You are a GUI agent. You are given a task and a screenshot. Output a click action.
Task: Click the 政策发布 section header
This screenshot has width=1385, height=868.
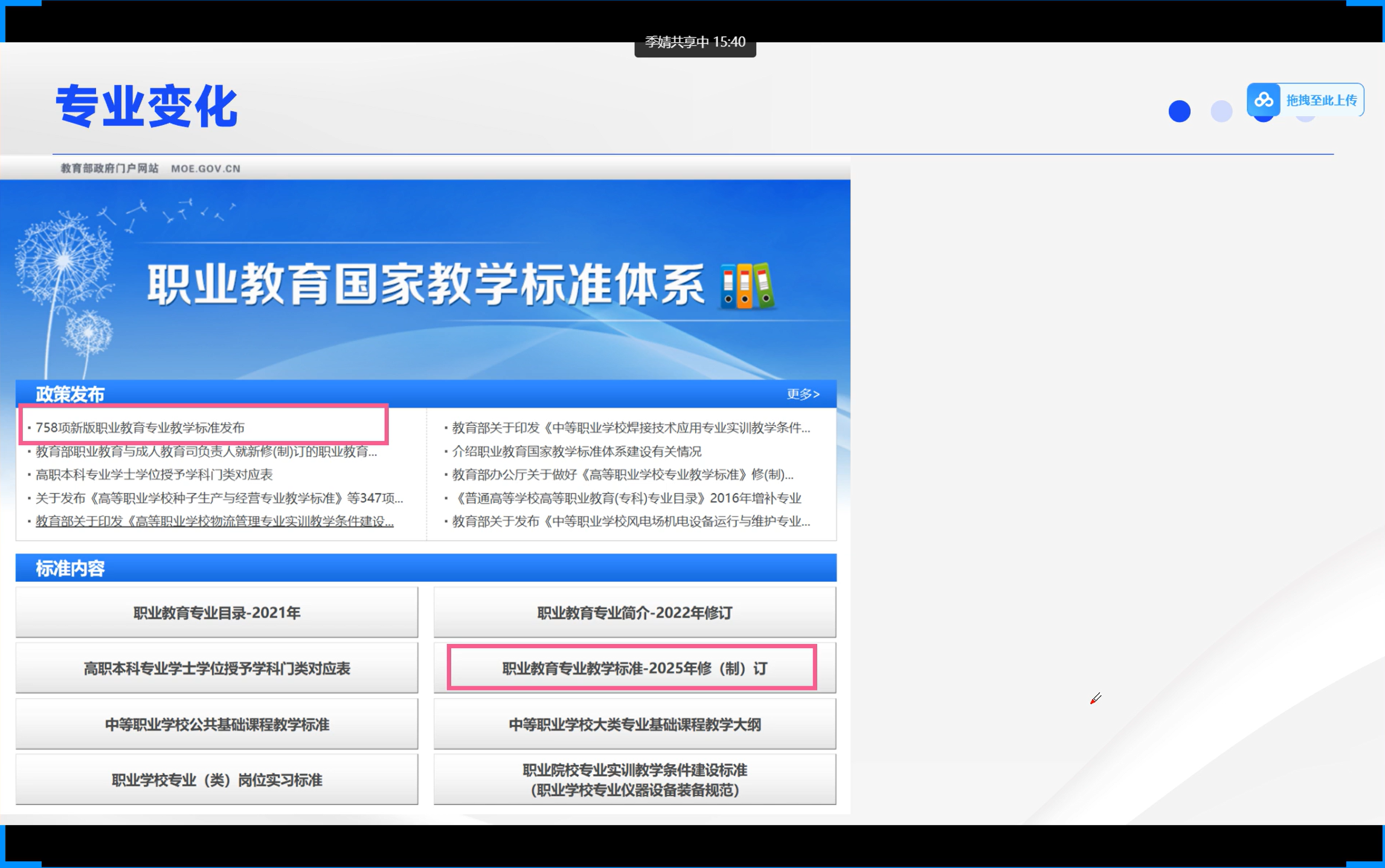[426, 394]
